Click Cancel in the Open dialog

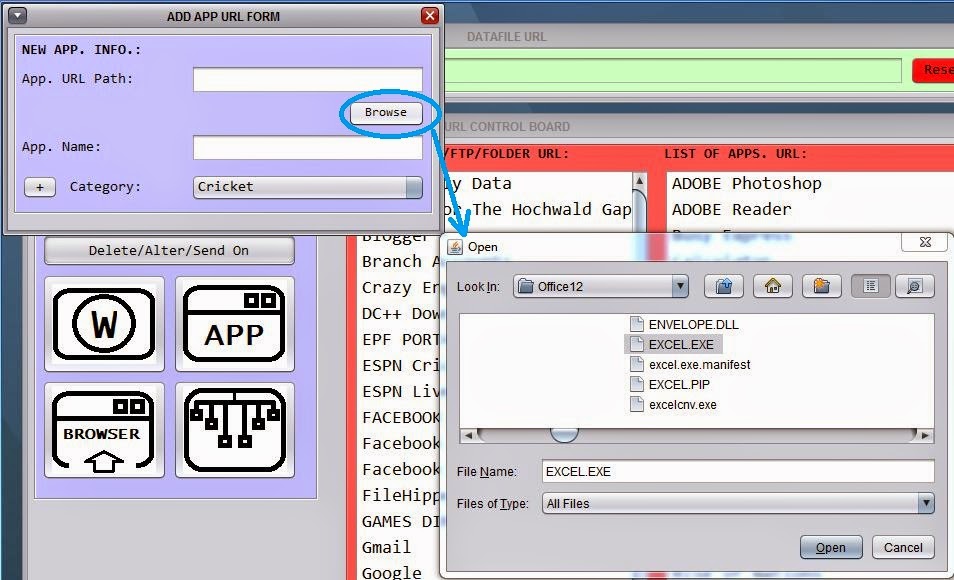903,548
